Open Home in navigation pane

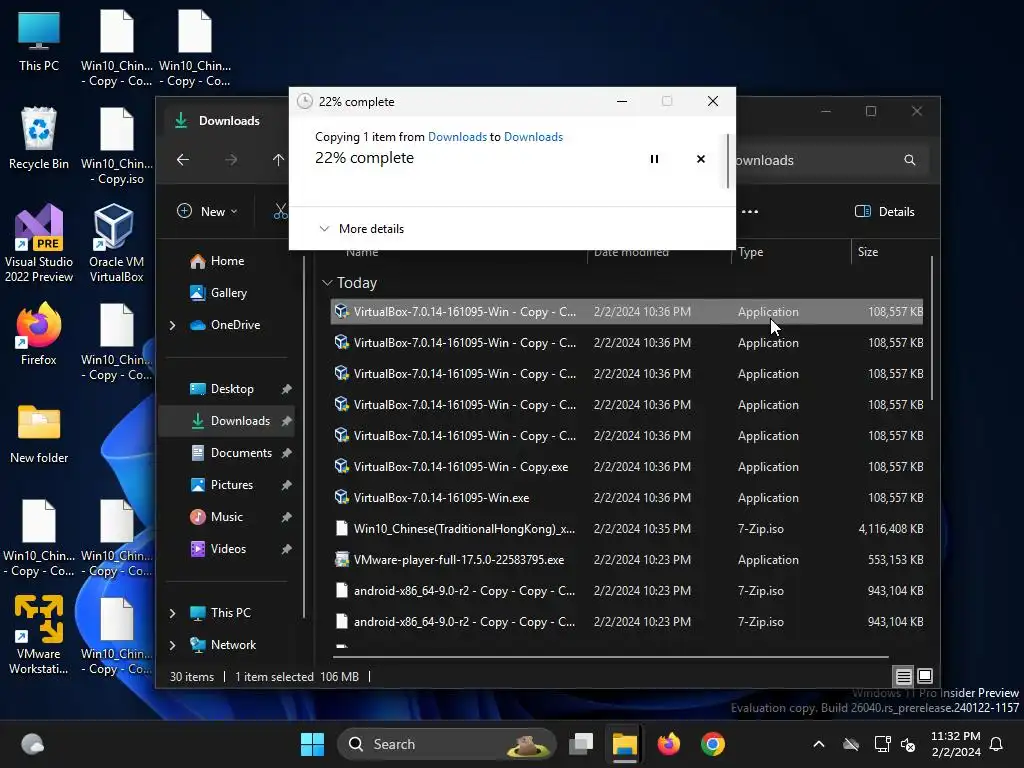coord(227,261)
